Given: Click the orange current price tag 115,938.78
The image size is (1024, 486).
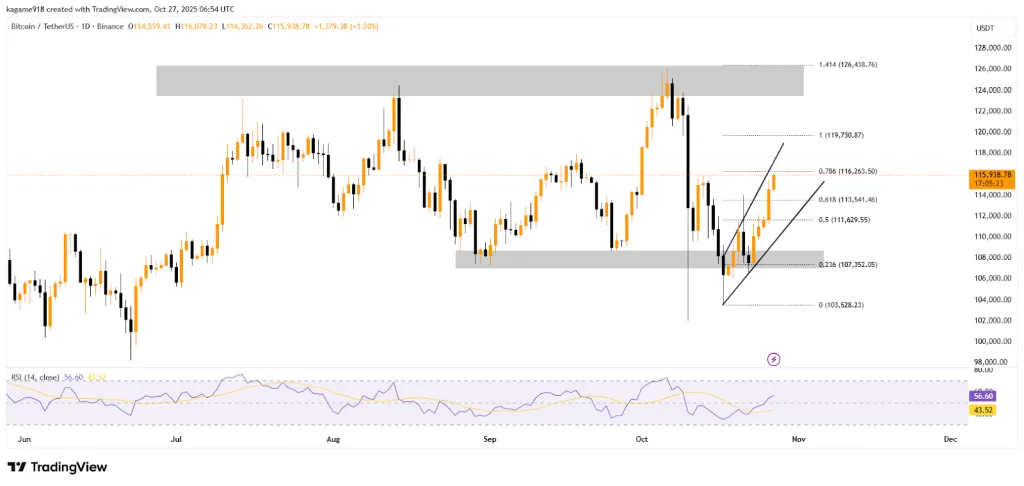Looking at the screenshot, I should (x=992, y=175).
